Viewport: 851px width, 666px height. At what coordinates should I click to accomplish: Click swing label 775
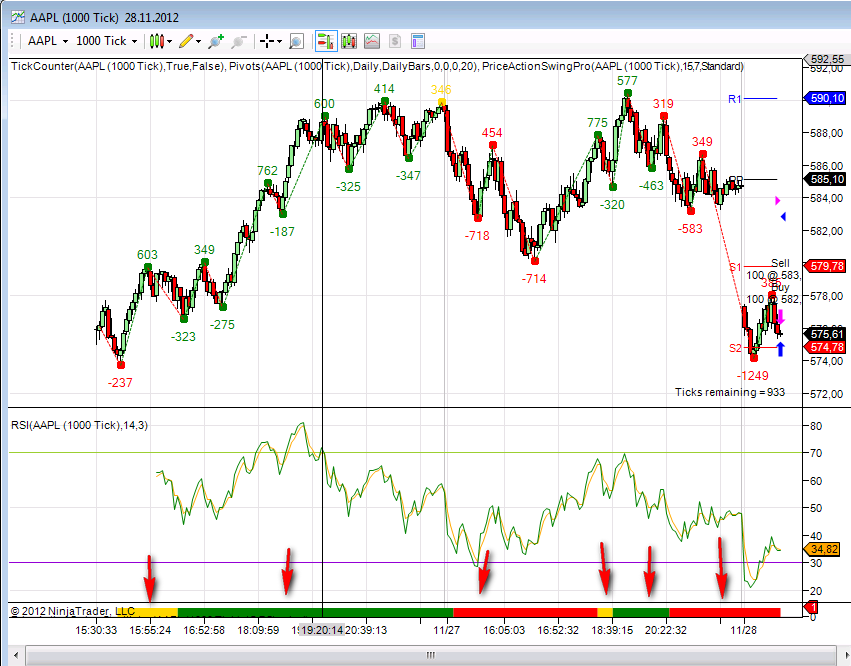(597, 123)
